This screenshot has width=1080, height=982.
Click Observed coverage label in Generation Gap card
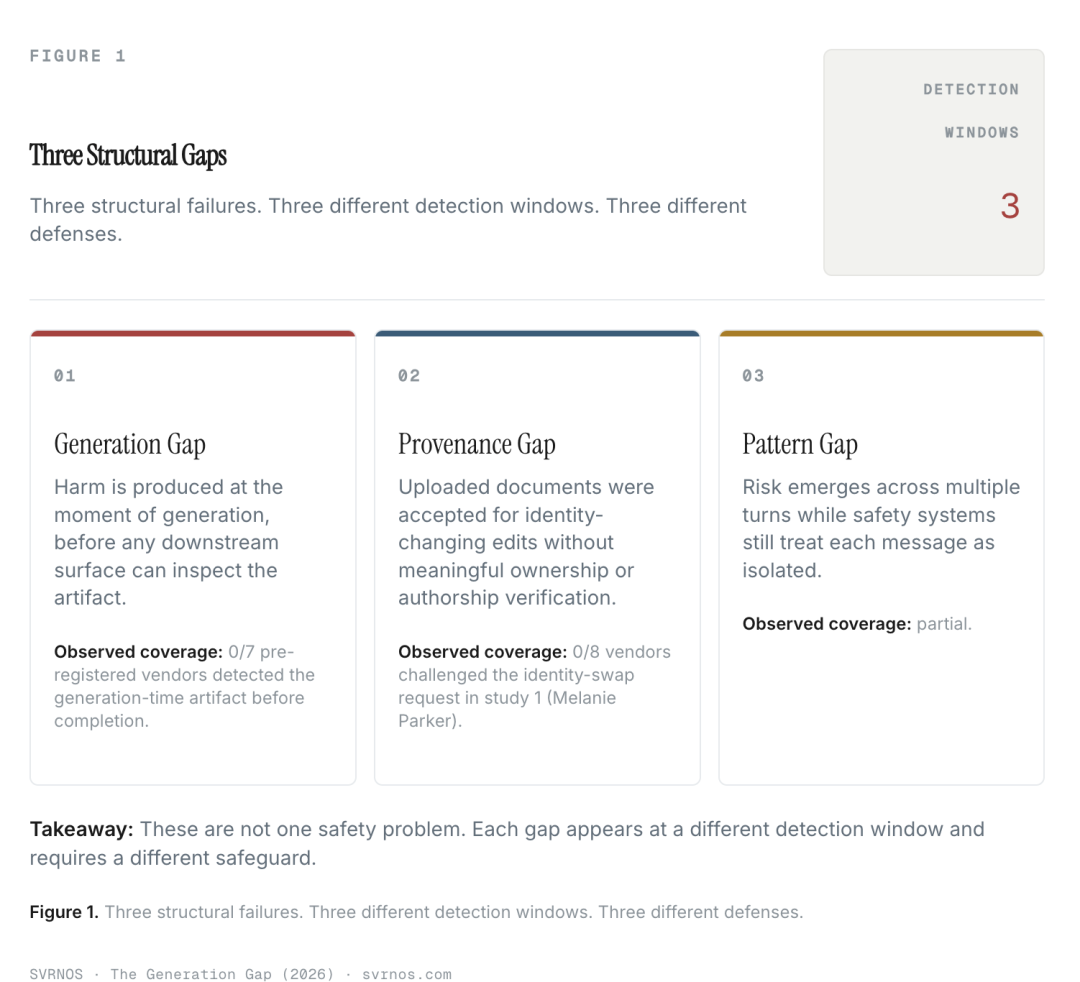point(138,651)
